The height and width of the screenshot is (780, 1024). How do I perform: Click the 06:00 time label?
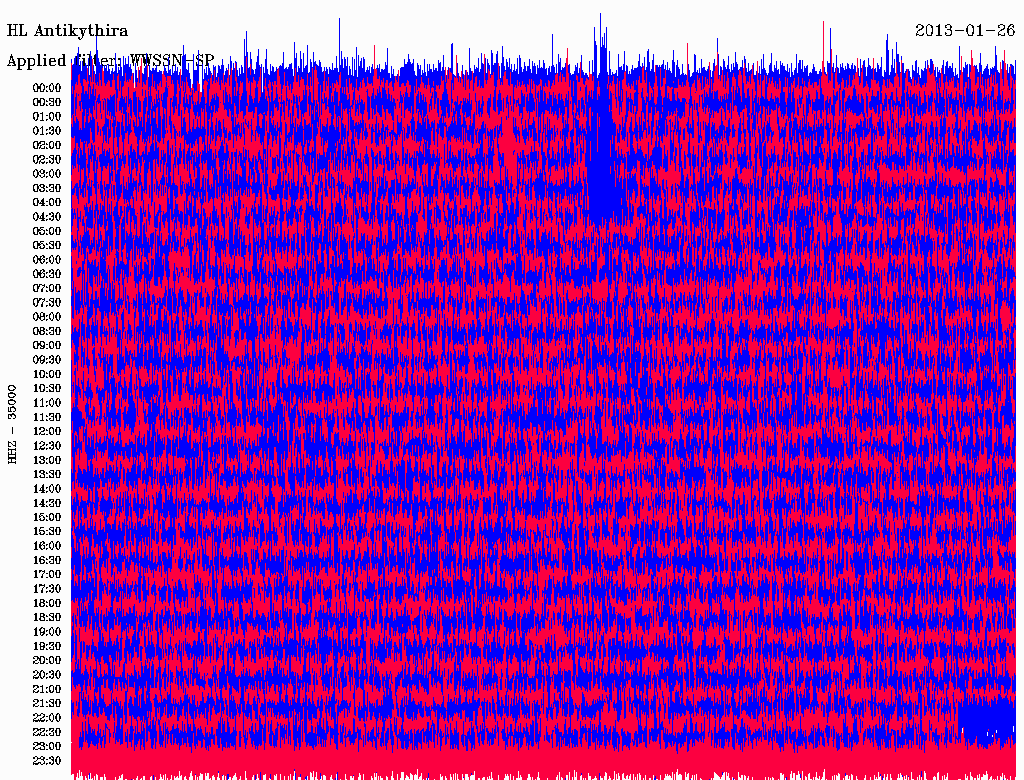pos(47,260)
